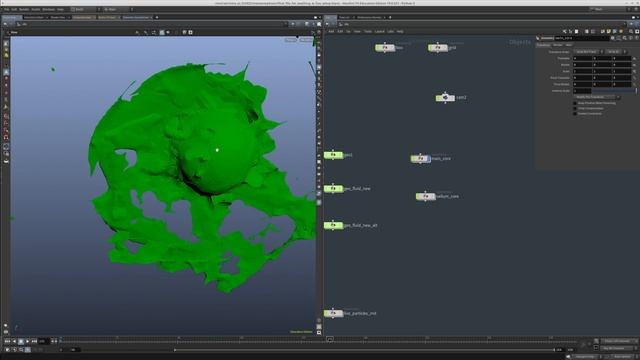Click on the timeline frame ruler
This screenshot has height=360, width=640.
coord(318,340)
